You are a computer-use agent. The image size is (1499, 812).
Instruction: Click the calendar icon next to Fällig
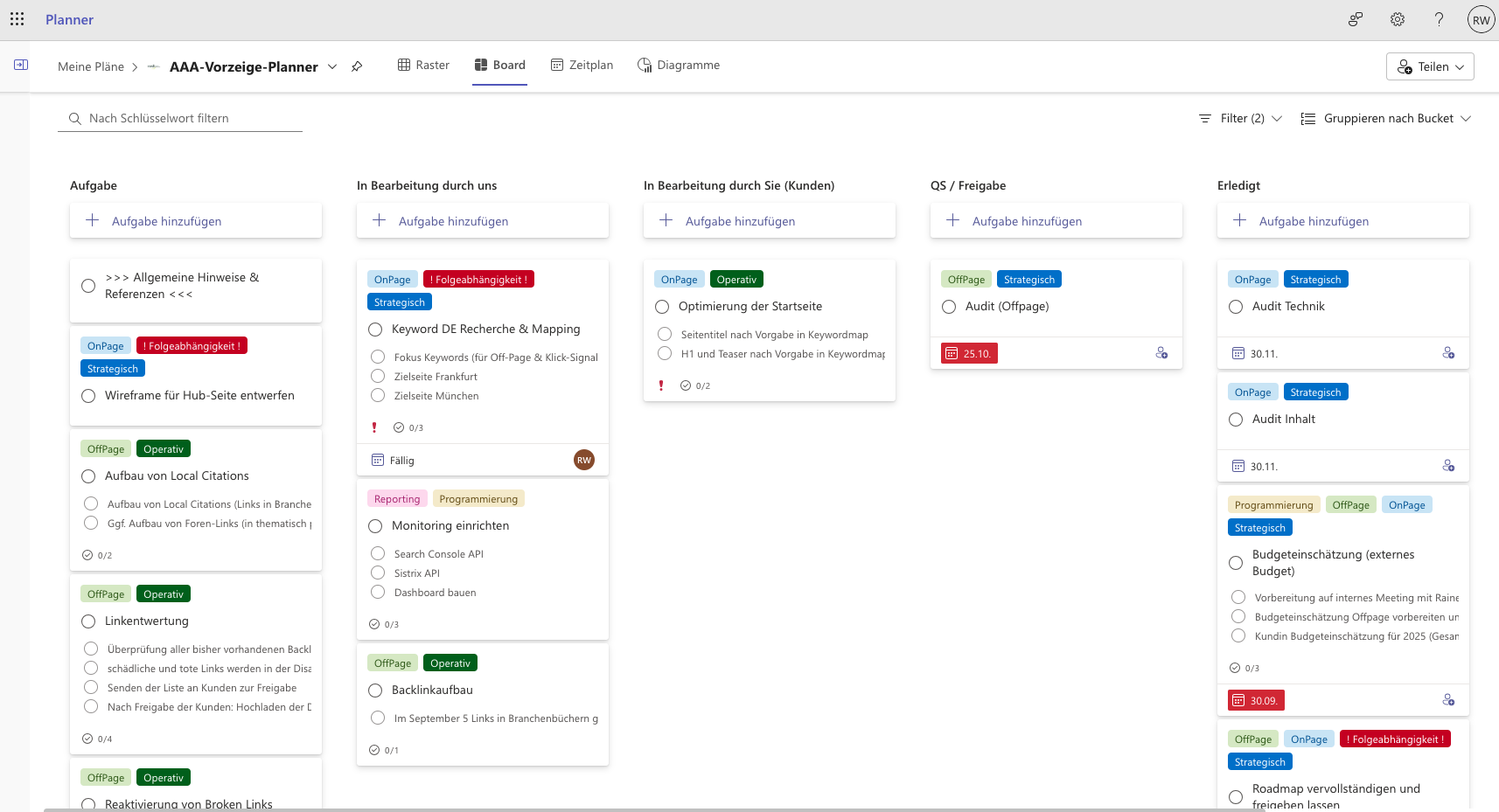click(378, 460)
